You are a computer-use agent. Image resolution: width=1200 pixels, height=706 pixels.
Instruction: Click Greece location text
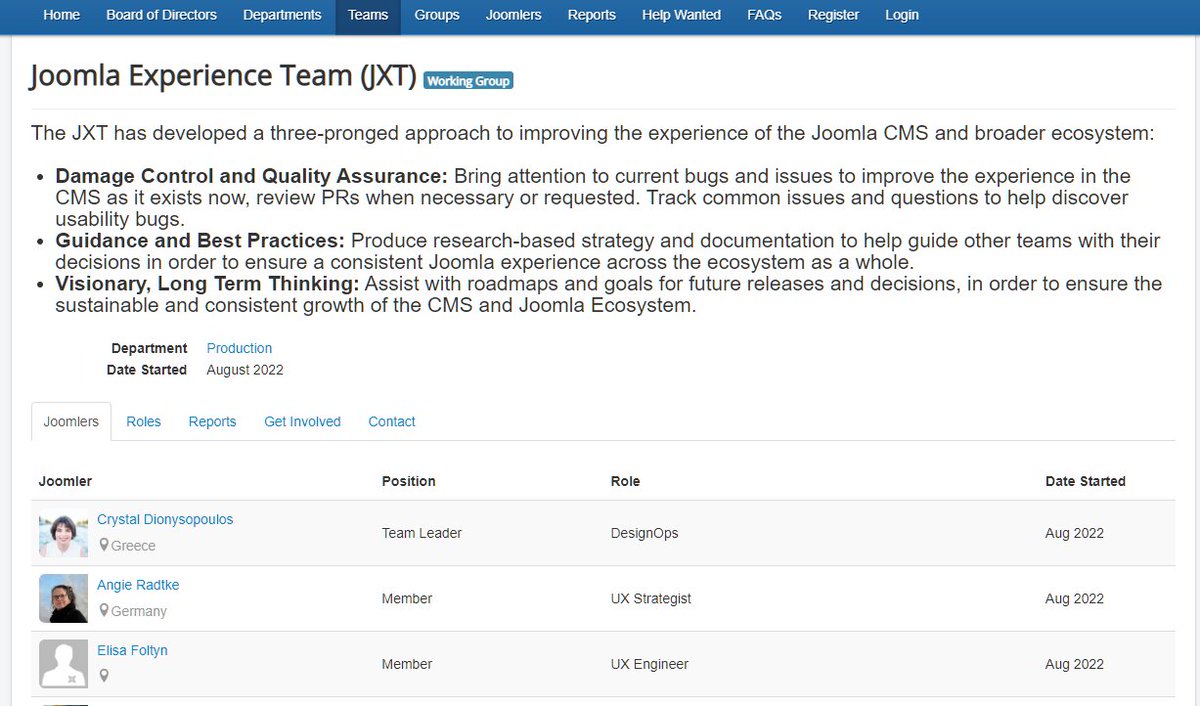pos(133,546)
